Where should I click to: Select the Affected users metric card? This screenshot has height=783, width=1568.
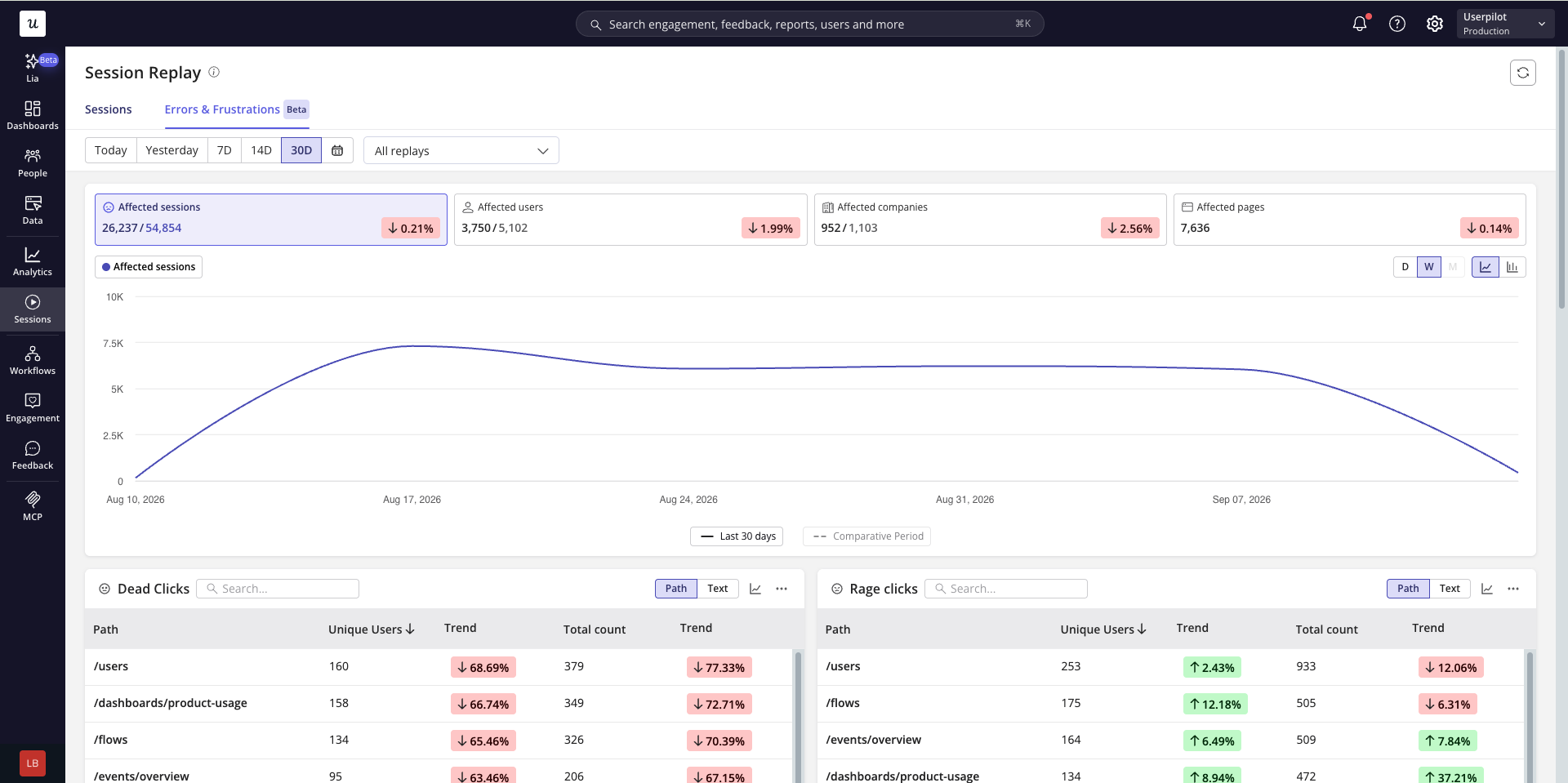click(630, 220)
